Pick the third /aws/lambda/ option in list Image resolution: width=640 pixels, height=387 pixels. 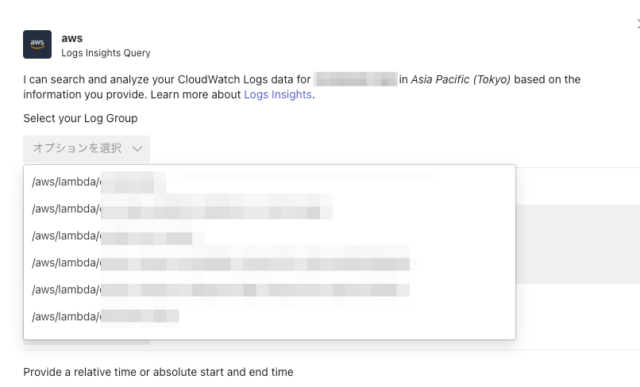coord(269,236)
